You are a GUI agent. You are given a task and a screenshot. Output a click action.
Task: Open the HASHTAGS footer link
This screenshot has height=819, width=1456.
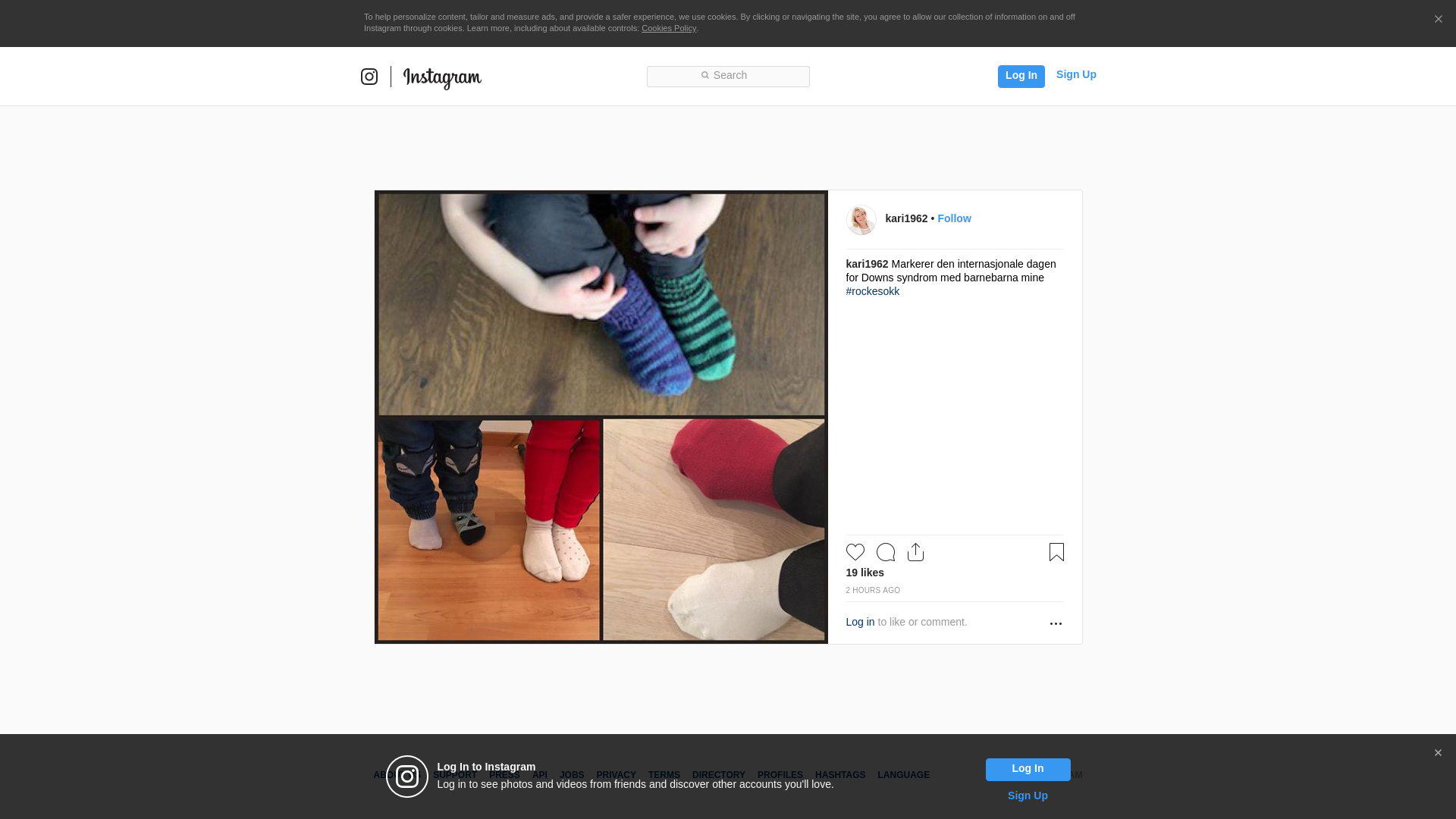(x=839, y=775)
